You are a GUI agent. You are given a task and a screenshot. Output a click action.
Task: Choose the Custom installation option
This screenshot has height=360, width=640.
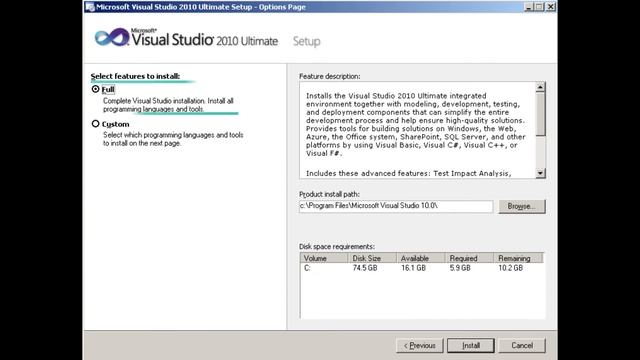tap(96, 124)
